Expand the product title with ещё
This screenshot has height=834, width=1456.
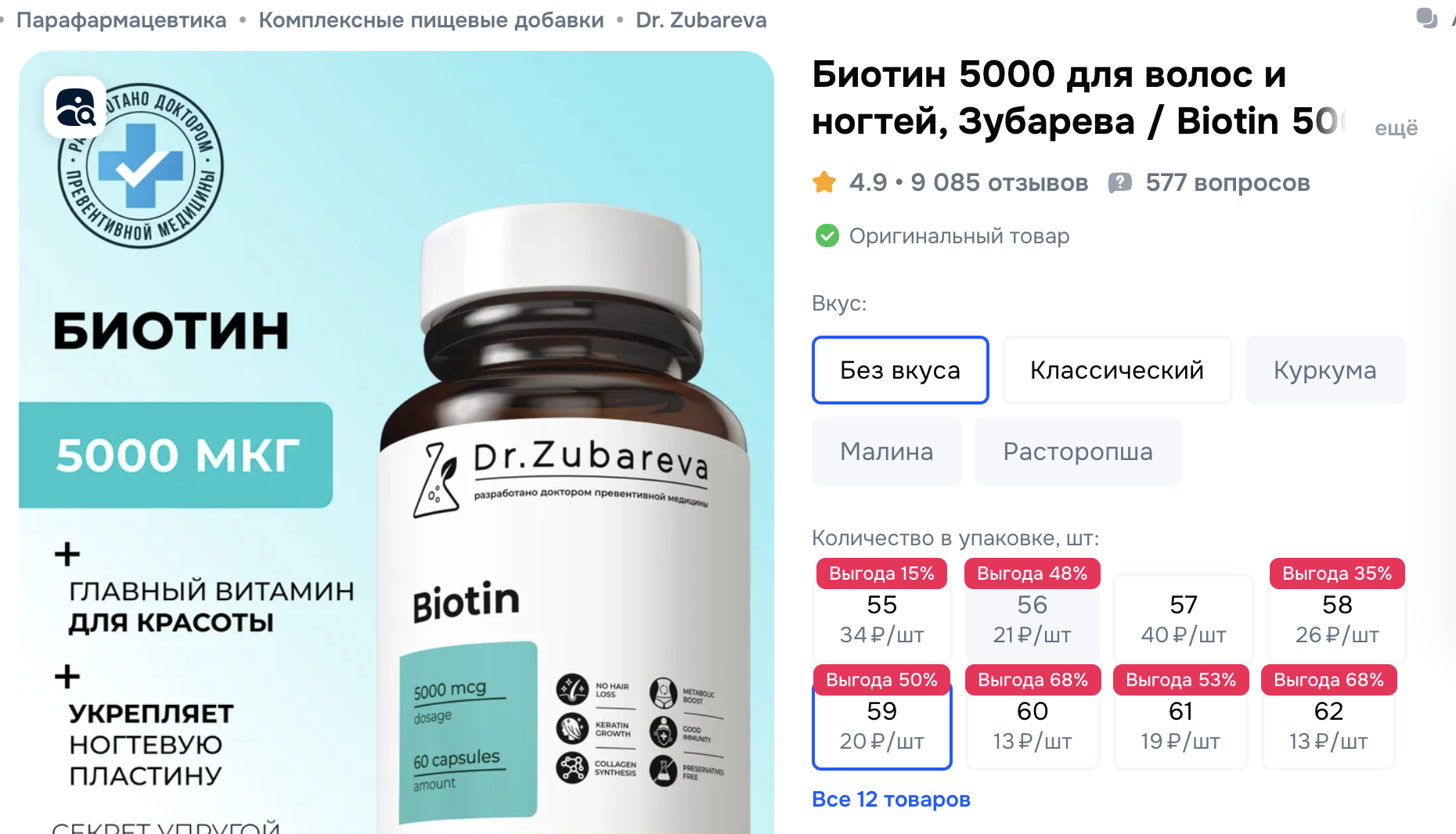1397,128
